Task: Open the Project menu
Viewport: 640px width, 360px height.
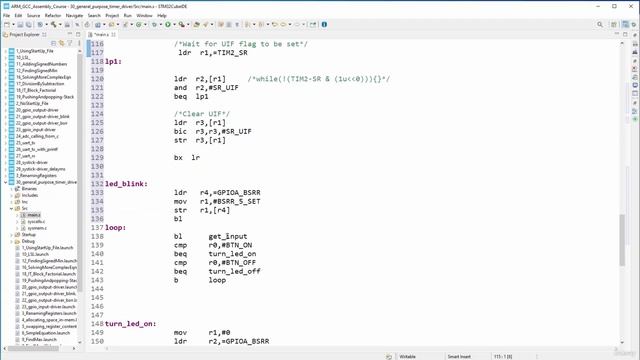Action: click(x=112, y=16)
